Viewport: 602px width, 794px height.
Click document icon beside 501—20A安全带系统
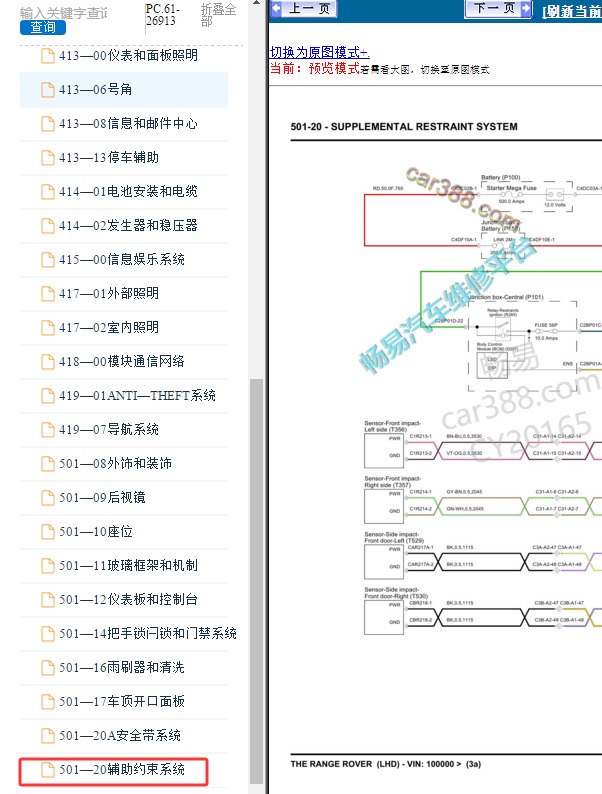pos(48,735)
